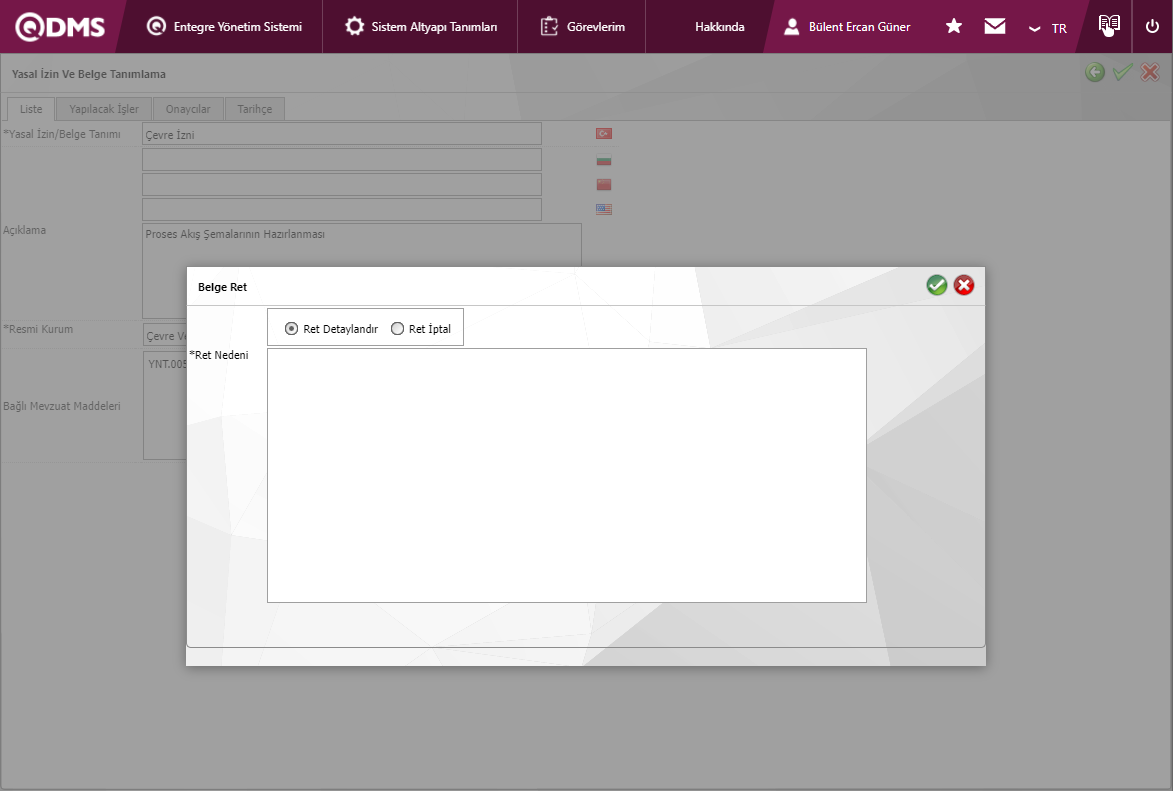Open the Görevlerim menu

point(582,27)
